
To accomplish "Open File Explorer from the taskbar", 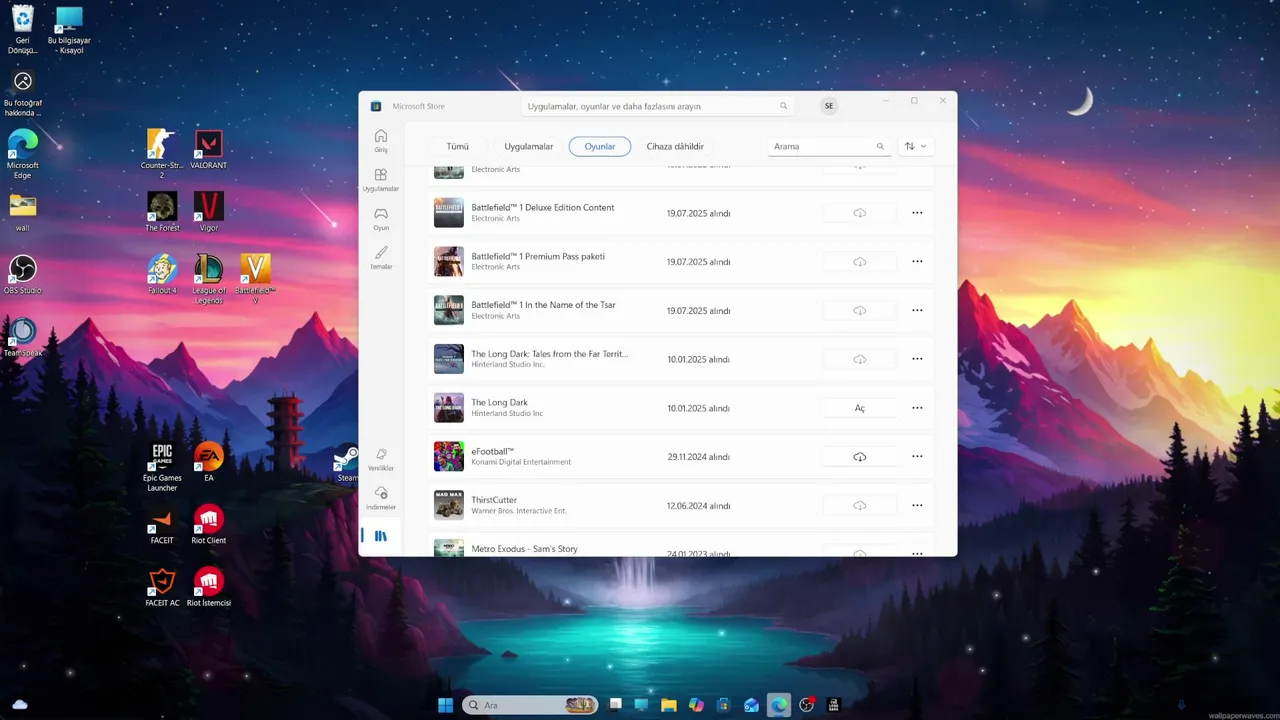I will coord(668,705).
